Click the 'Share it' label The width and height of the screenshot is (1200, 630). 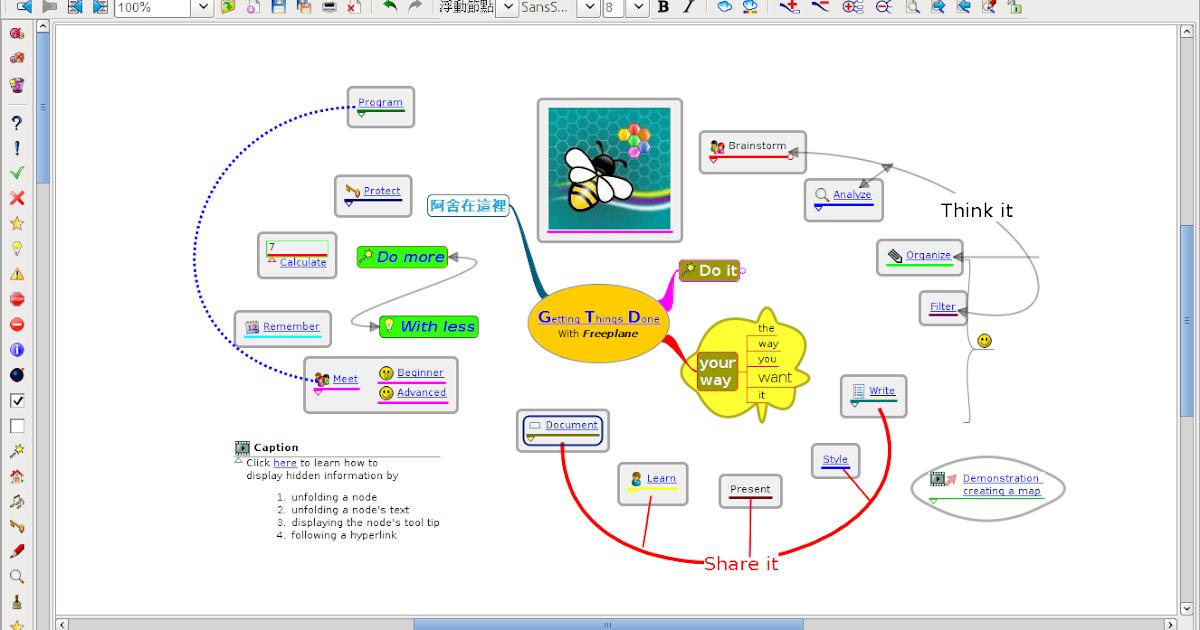(741, 564)
